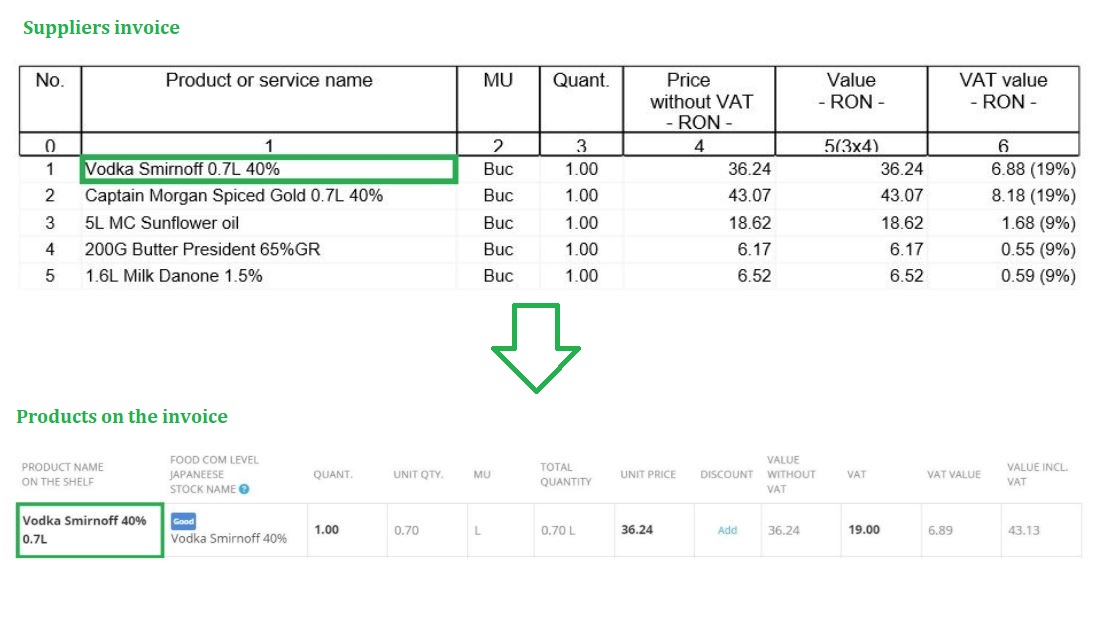The width and height of the screenshot is (1103, 622).
Task: Click the VAT value 8.18 (19%)
Action: (x=1033, y=196)
